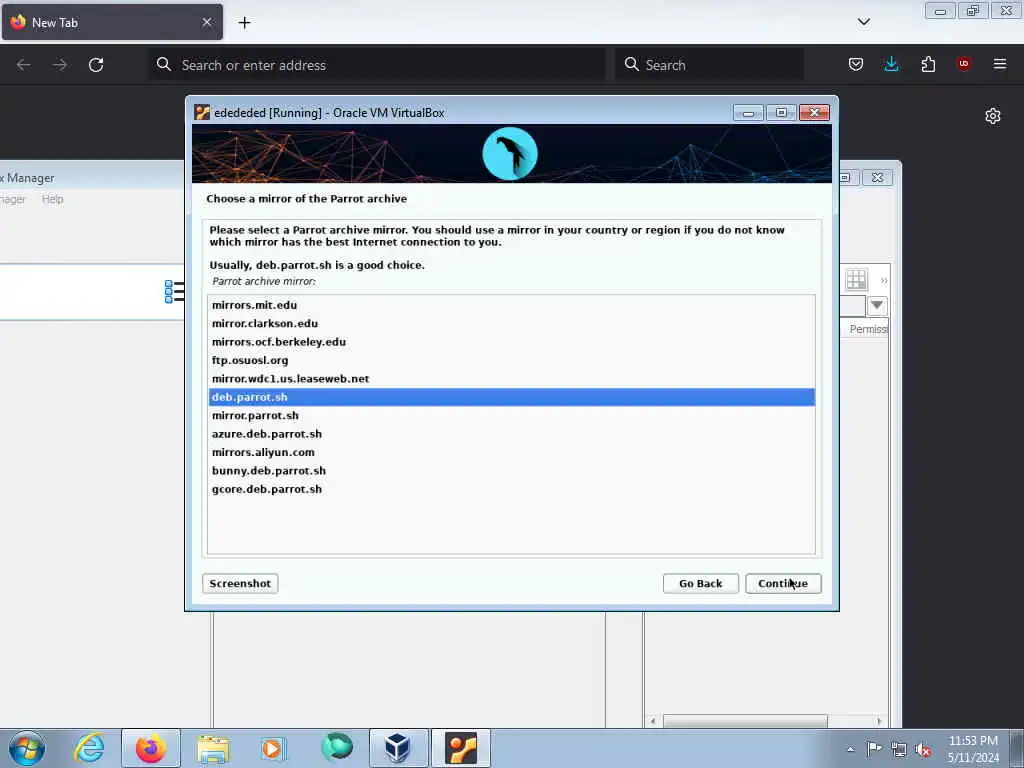Launch Internet Explorer from taskbar
This screenshot has width=1024, height=768.
[89, 748]
